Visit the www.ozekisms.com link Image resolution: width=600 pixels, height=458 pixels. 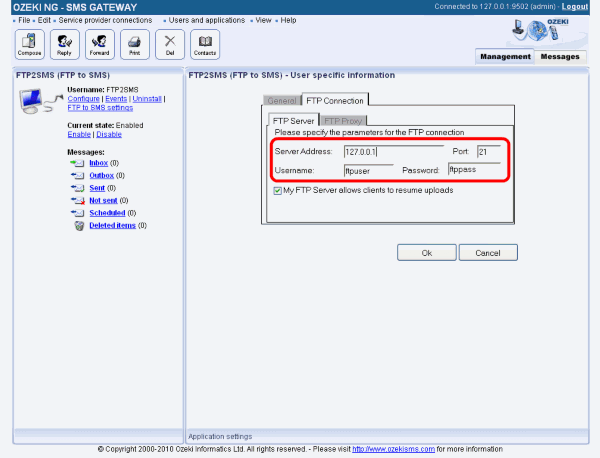point(393,449)
